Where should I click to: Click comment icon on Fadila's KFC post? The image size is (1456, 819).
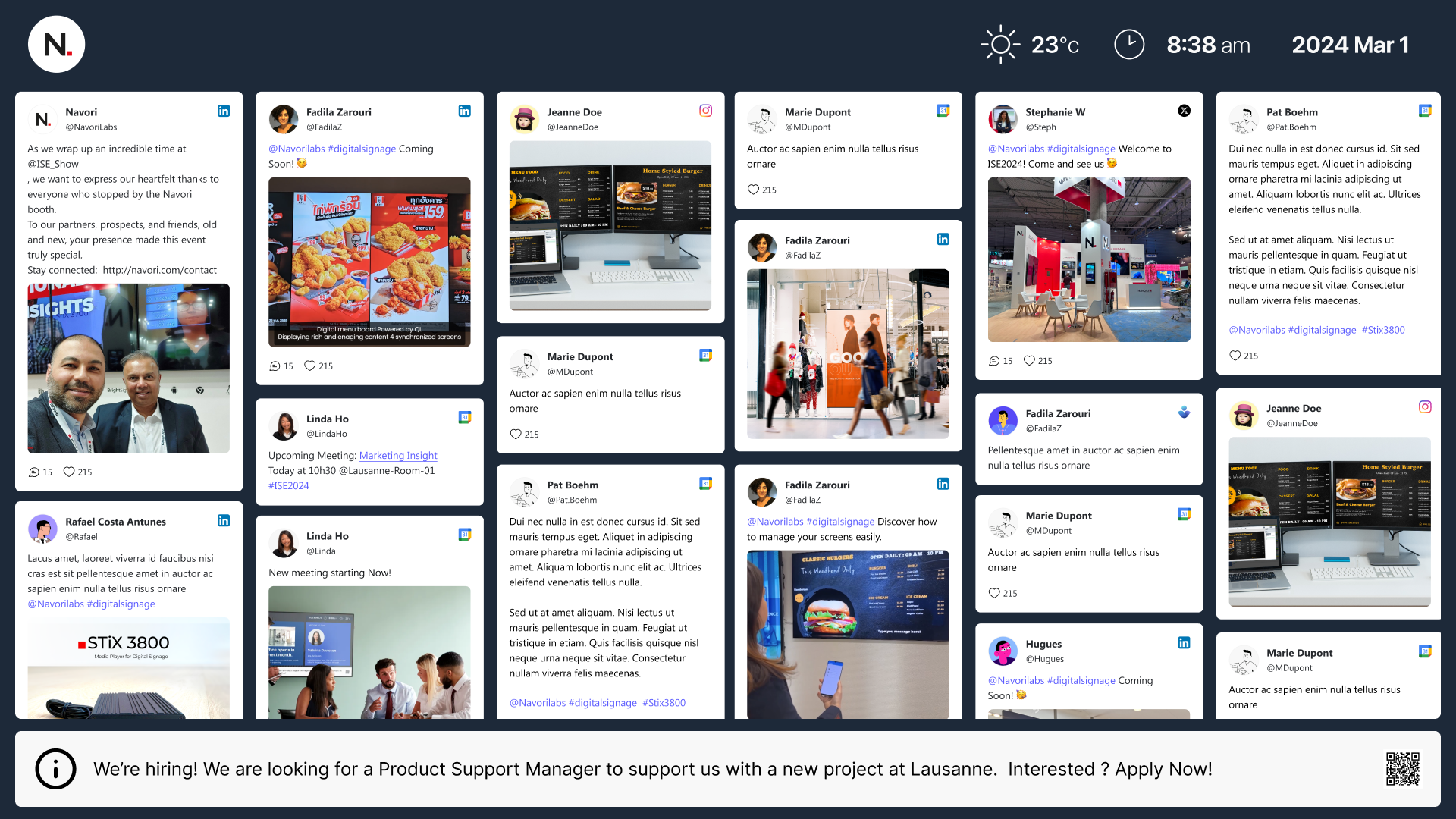[x=275, y=366]
